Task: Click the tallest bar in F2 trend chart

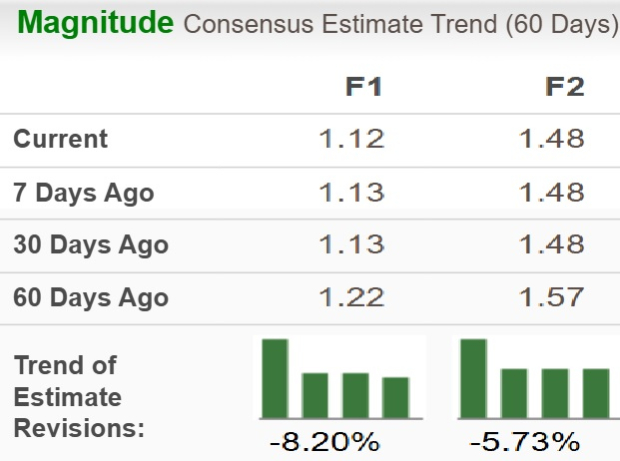Action: click(474, 378)
